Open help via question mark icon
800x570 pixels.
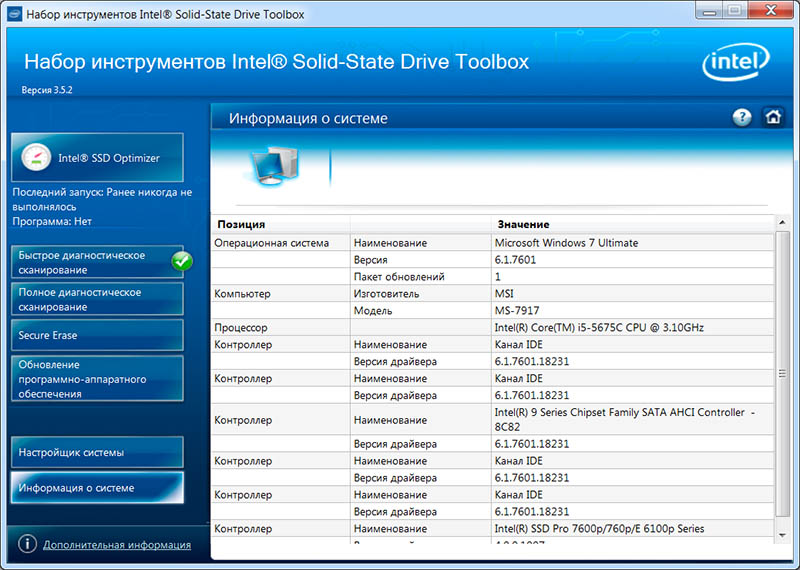[741, 117]
